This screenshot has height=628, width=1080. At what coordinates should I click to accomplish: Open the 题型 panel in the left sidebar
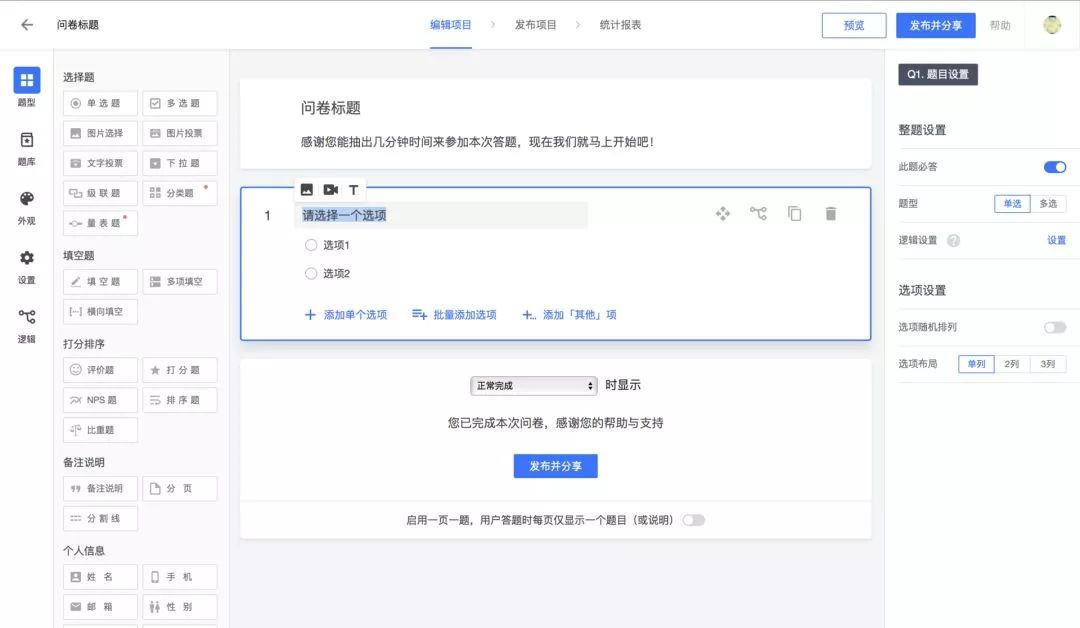25,87
